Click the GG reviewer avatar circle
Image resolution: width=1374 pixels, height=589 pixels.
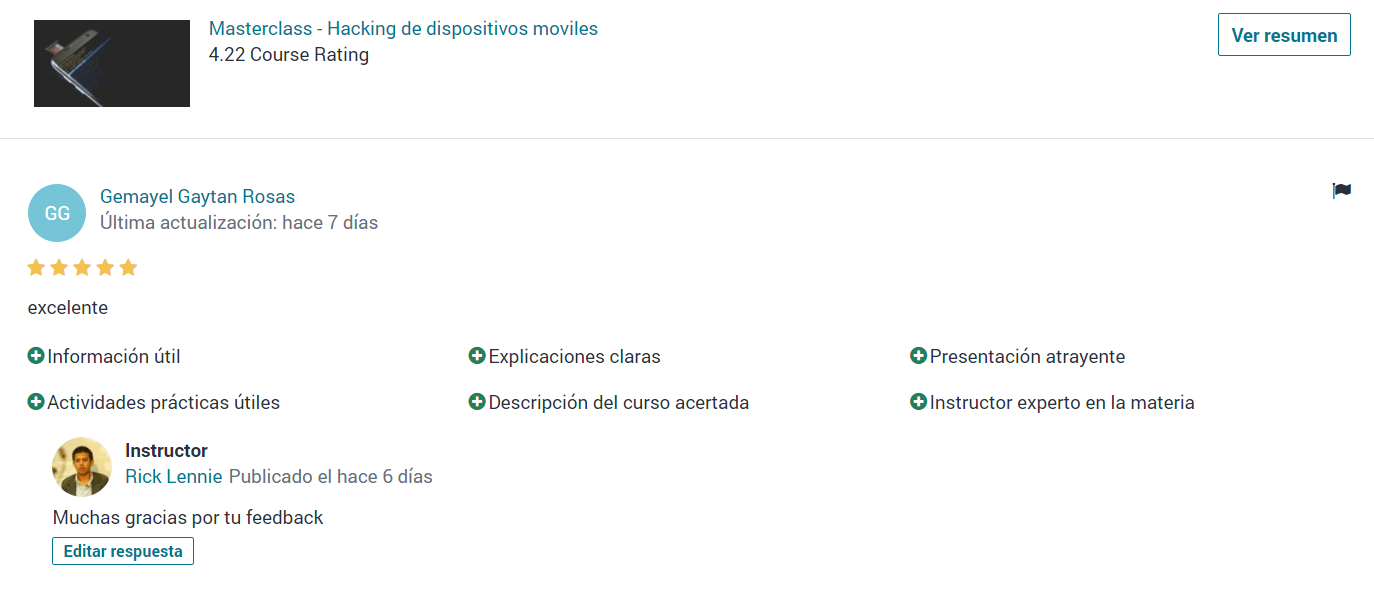tap(57, 213)
